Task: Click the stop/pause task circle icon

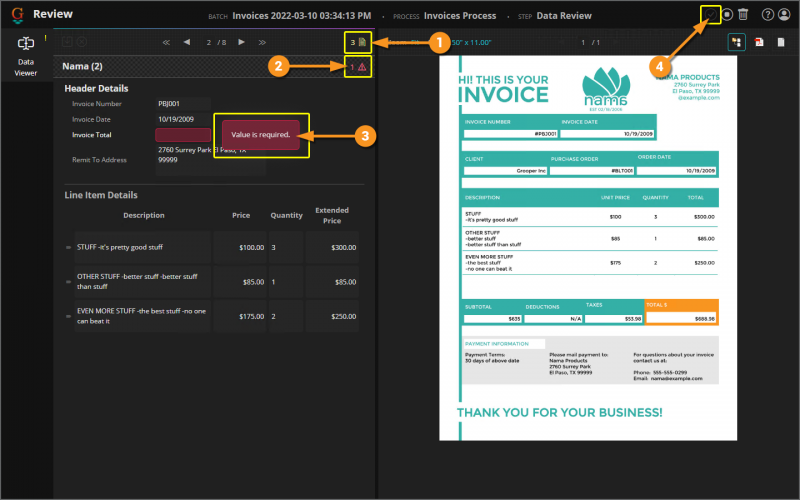Action: (x=727, y=14)
